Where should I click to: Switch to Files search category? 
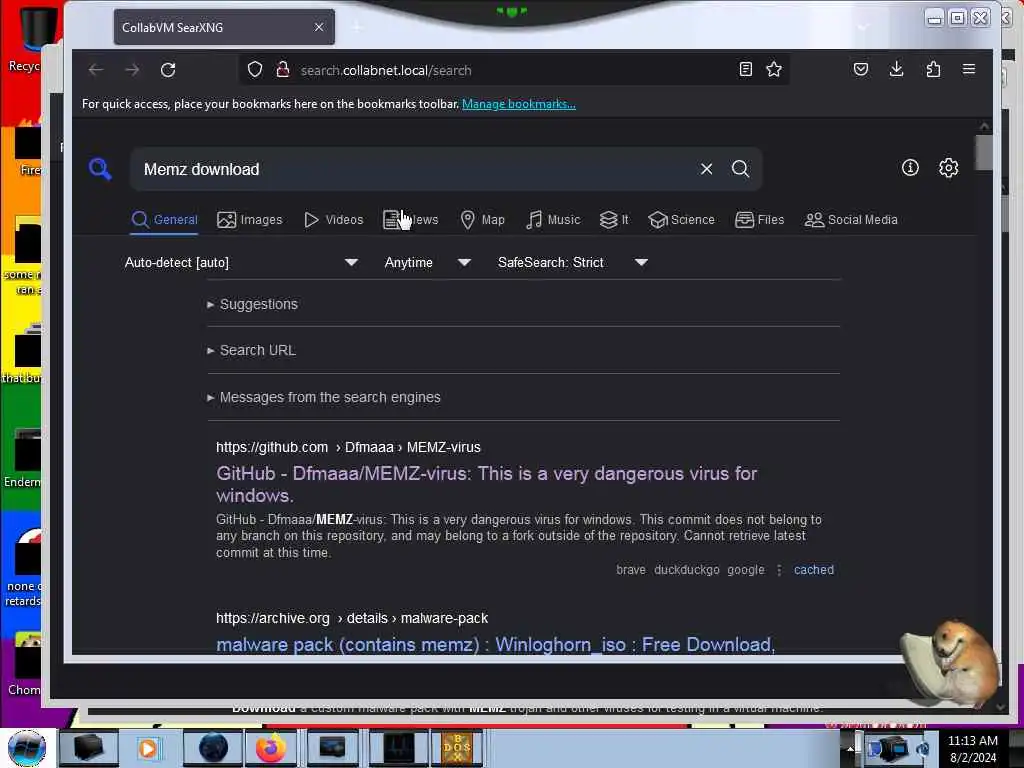pyautogui.click(x=760, y=220)
